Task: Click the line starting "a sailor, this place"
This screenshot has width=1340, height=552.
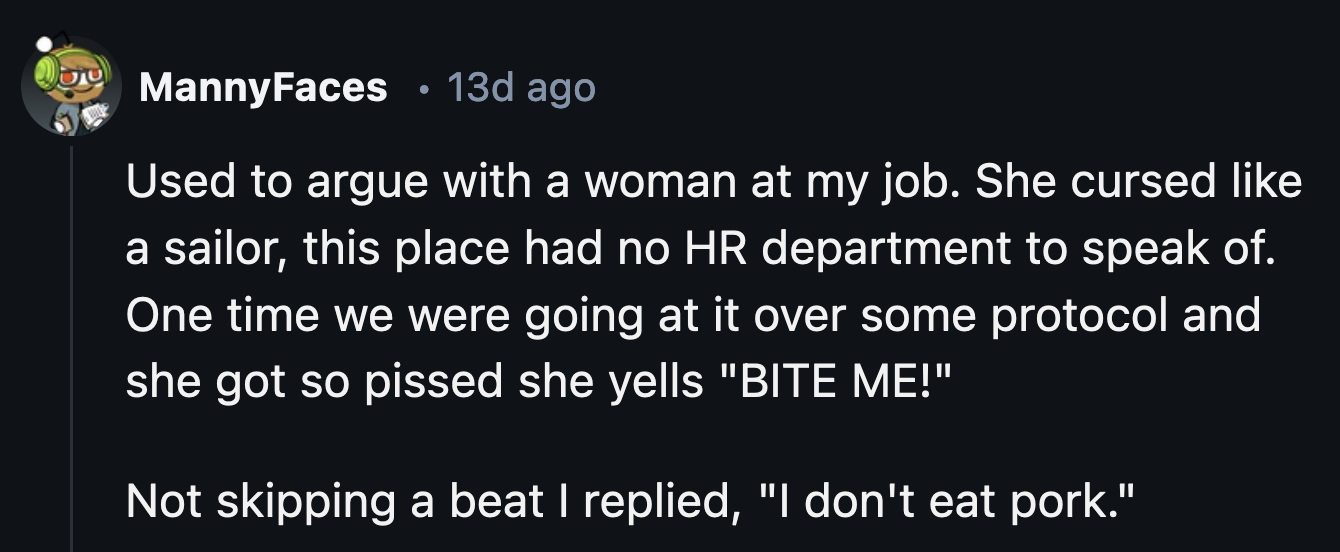Action: [x=701, y=249]
